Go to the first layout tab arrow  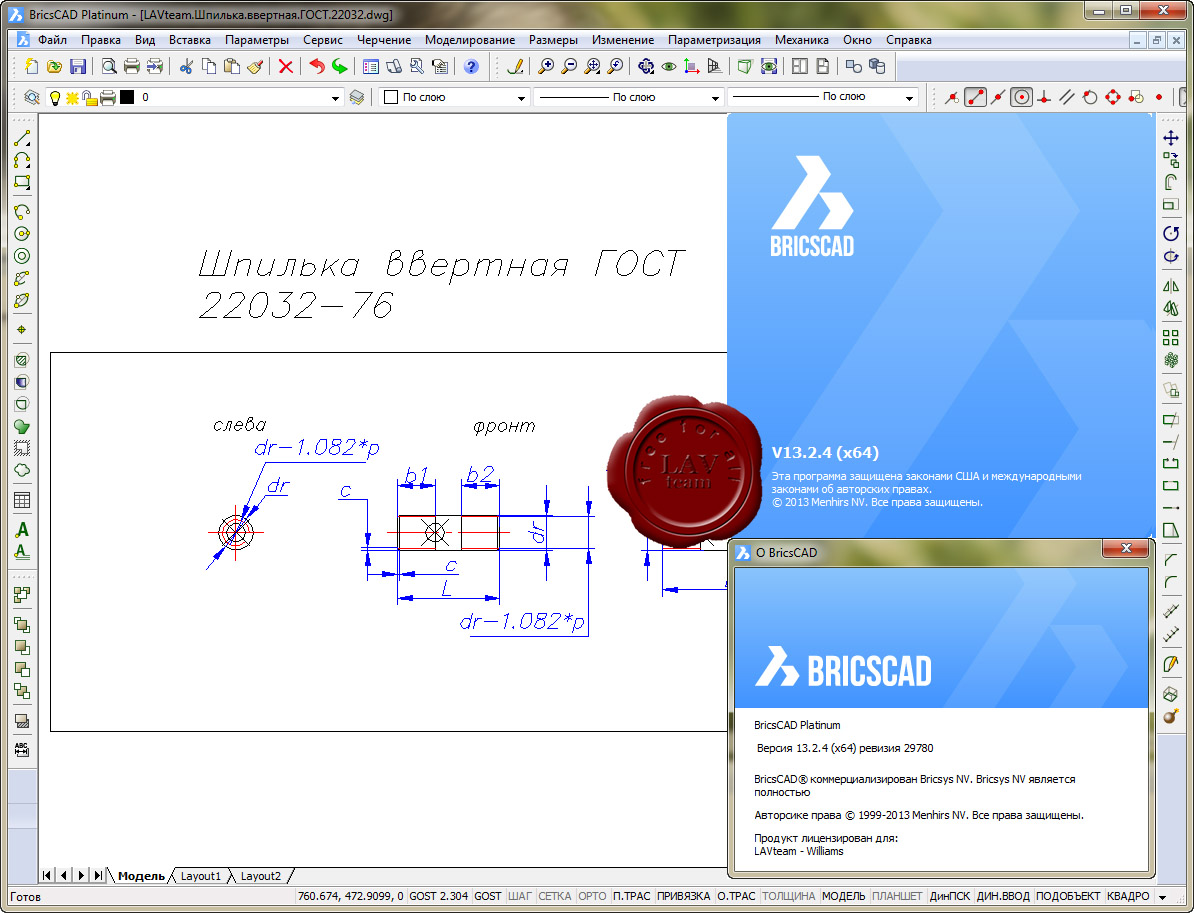(x=46, y=876)
